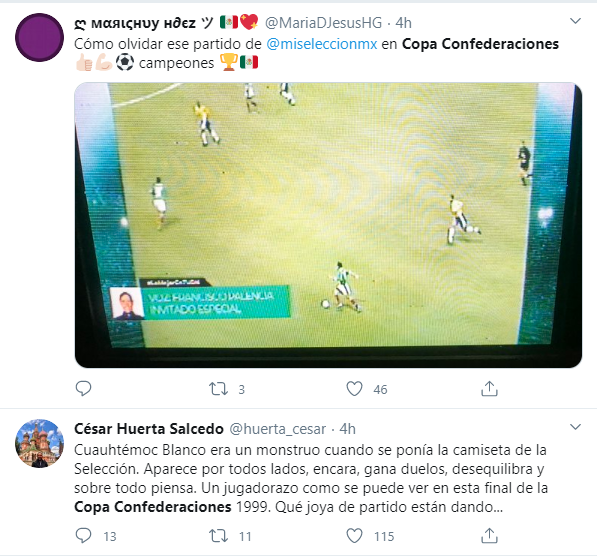
Task: Share César Huerta Salcedo's tweet
Action: (x=489, y=536)
